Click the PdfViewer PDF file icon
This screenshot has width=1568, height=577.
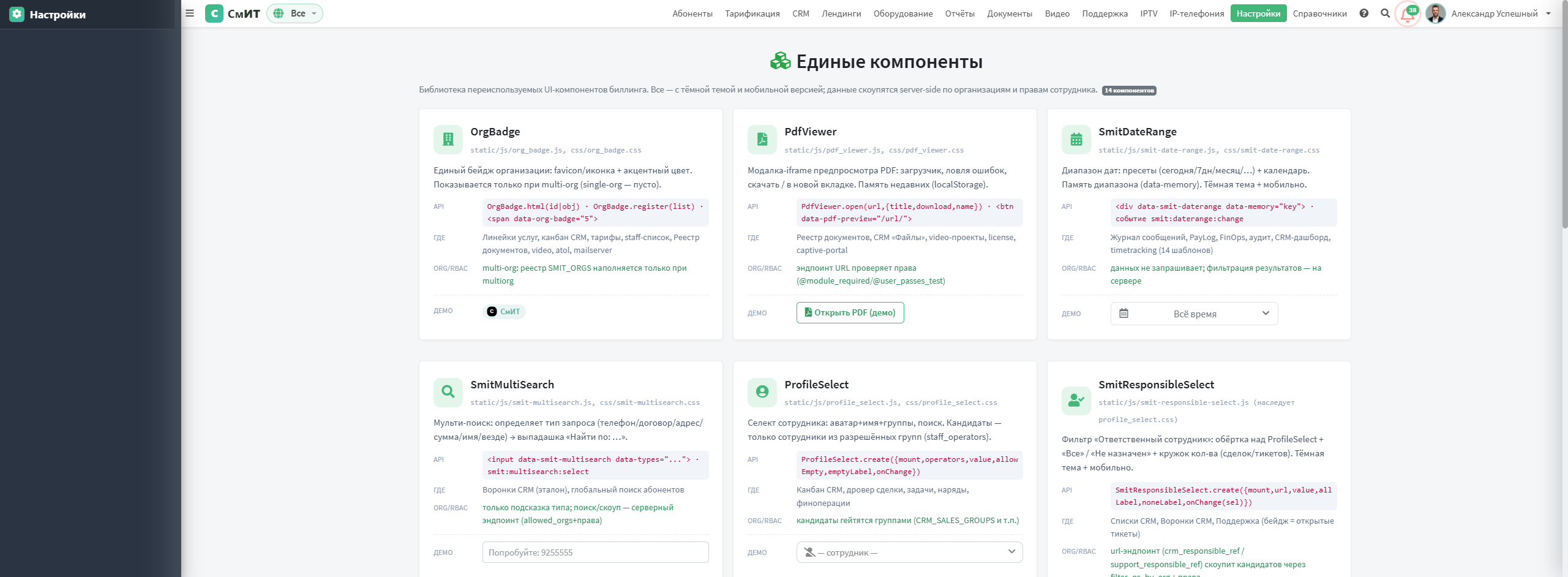click(762, 140)
